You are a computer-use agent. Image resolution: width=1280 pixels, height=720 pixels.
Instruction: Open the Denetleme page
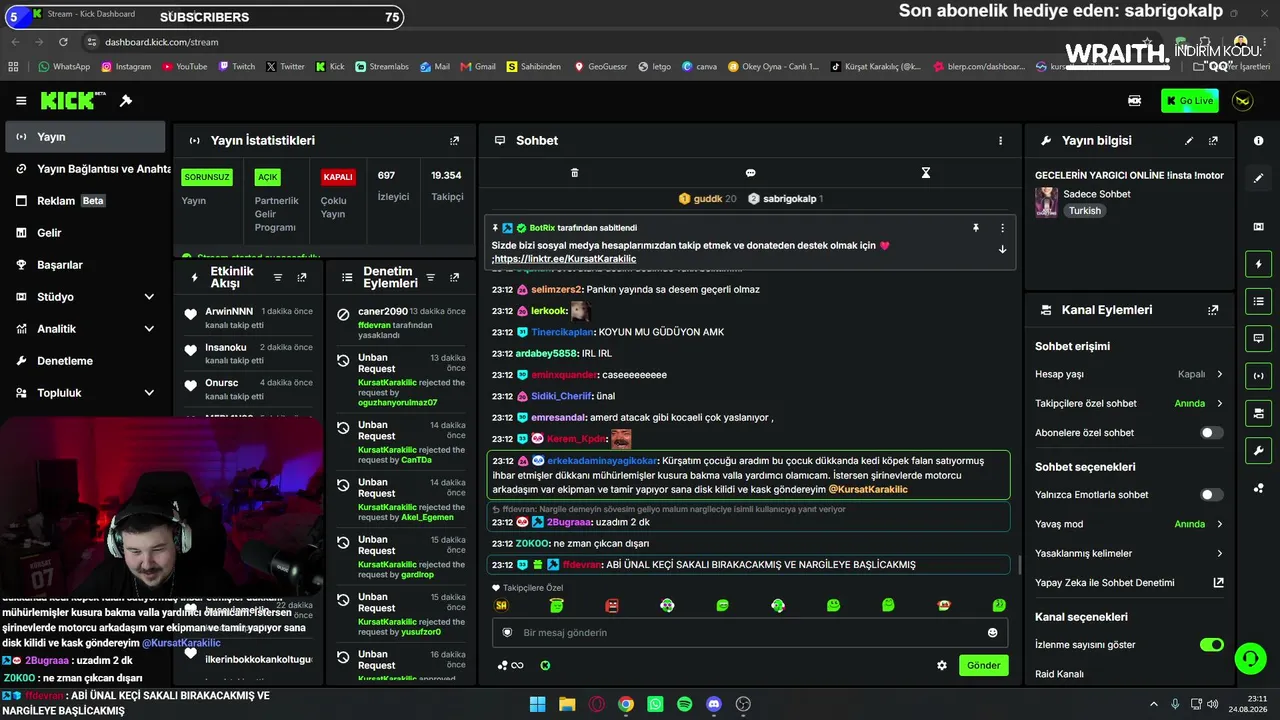coord(85,361)
